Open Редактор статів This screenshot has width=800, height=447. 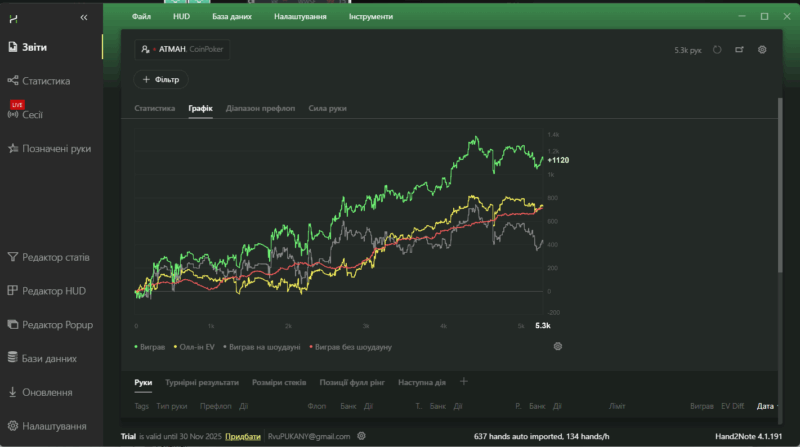55,258
